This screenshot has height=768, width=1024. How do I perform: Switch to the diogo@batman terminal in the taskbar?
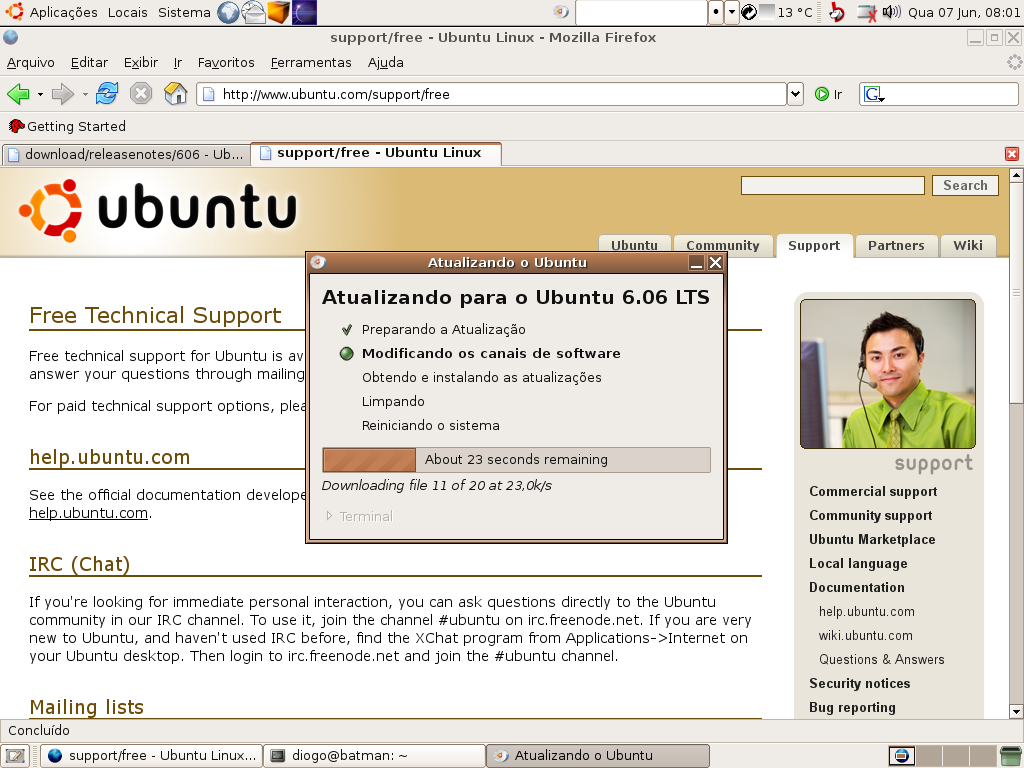tap(375, 756)
